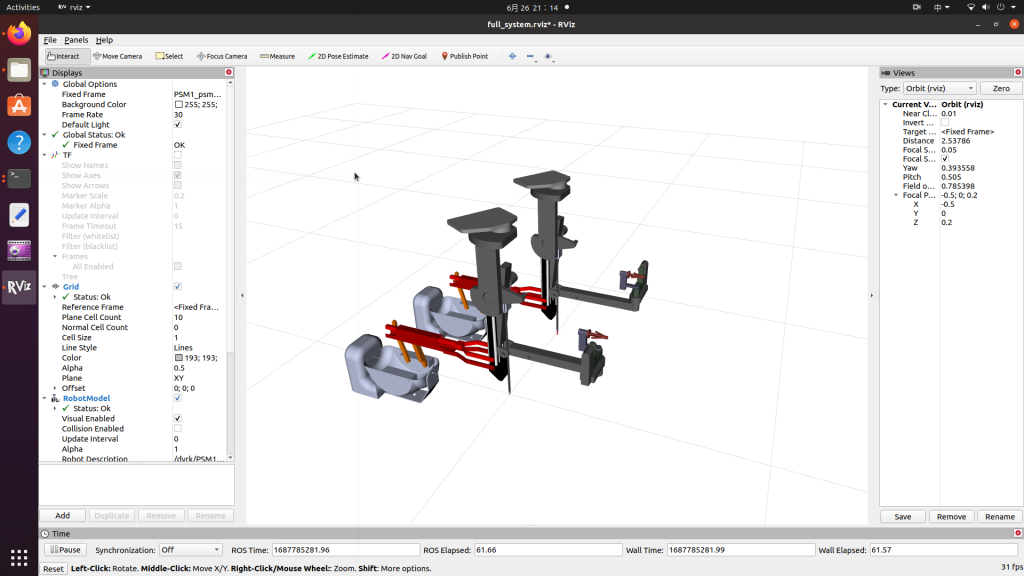Screen dimensions: 1024x576
Task: Activate 2D Pose Estimate tool
Action: click(x=338, y=56)
